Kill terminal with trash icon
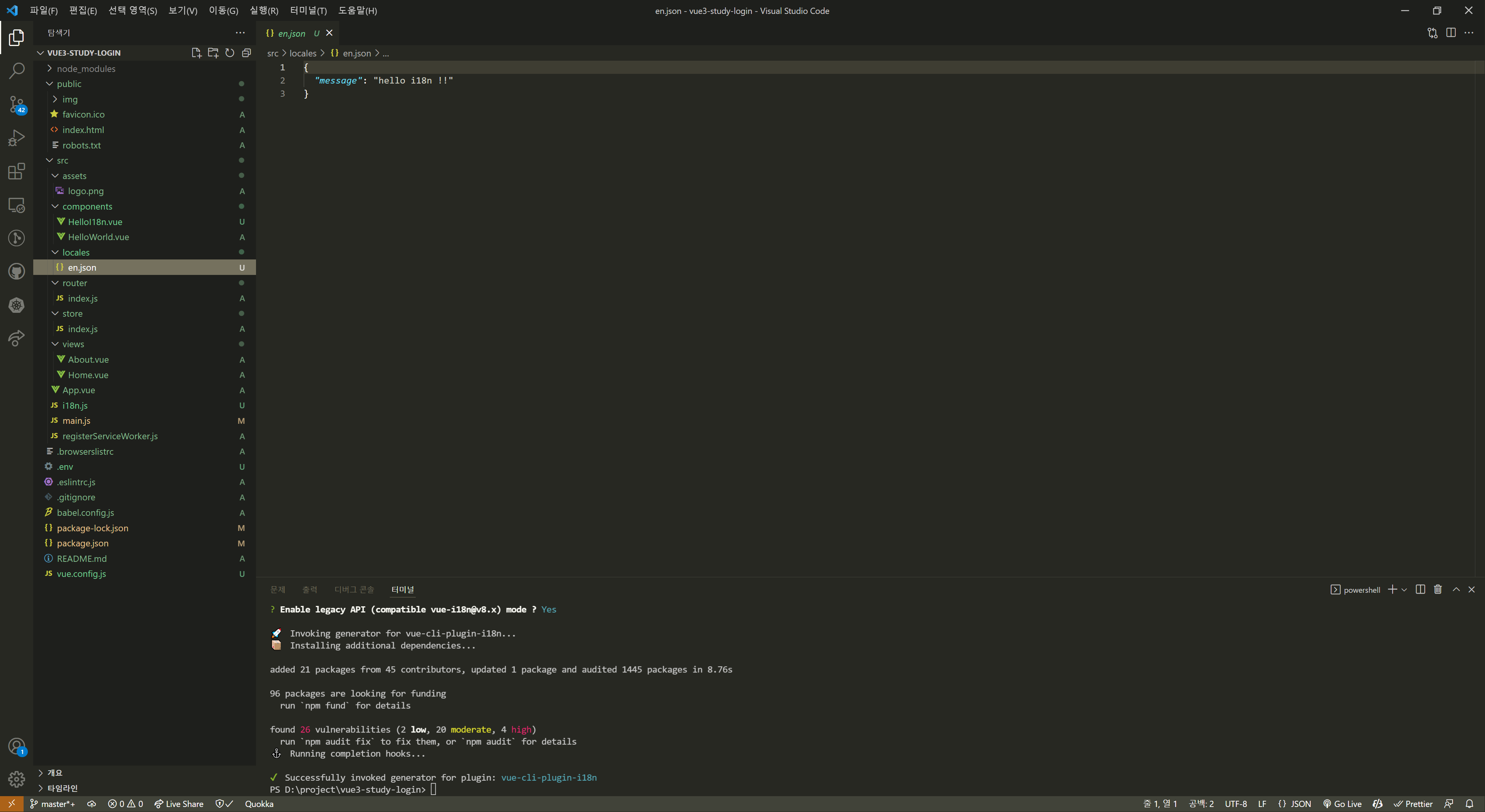 point(1438,589)
